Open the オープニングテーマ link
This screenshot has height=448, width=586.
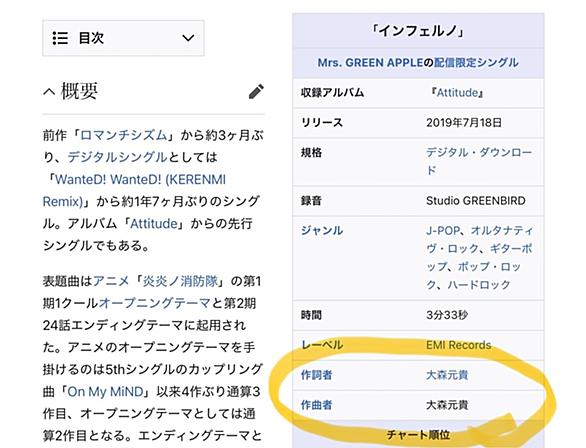point(155,303)
